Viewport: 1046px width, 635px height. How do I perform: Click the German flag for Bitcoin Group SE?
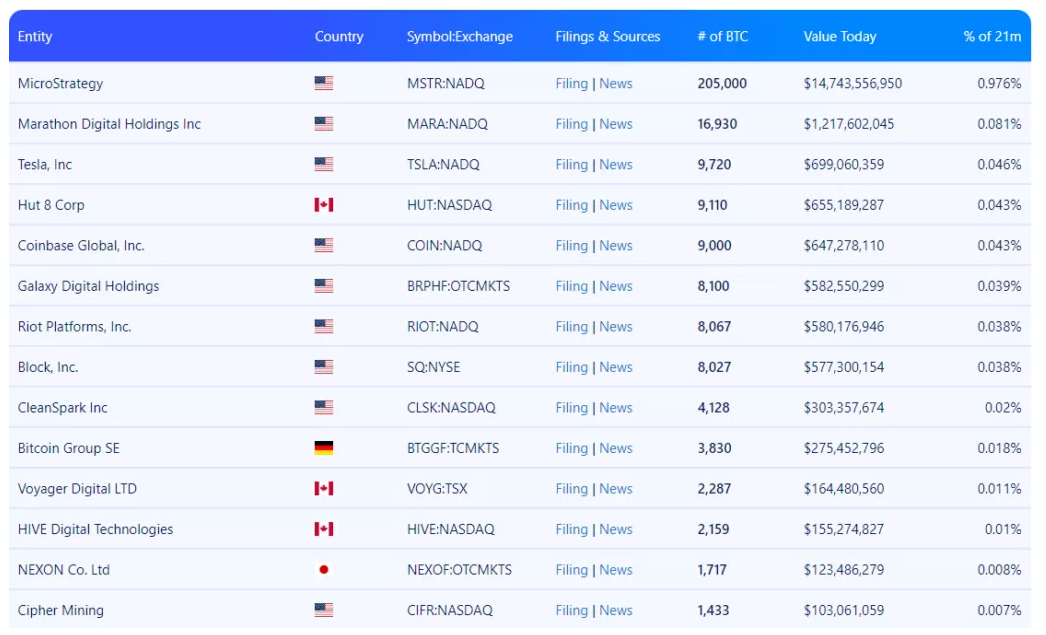click(x=323, y=448)
